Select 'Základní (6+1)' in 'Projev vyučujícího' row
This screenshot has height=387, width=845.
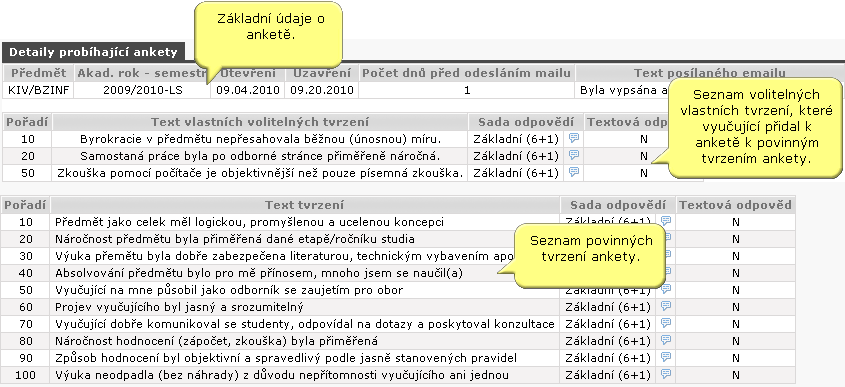(608, 307)
